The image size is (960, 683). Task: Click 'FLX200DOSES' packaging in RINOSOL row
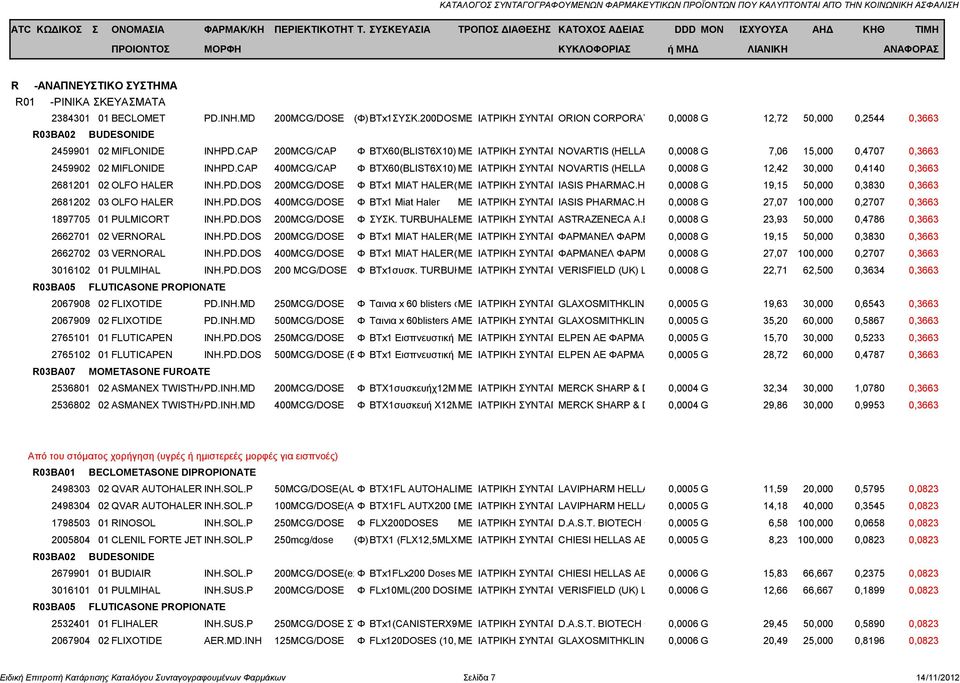click(x=404, y=523)
